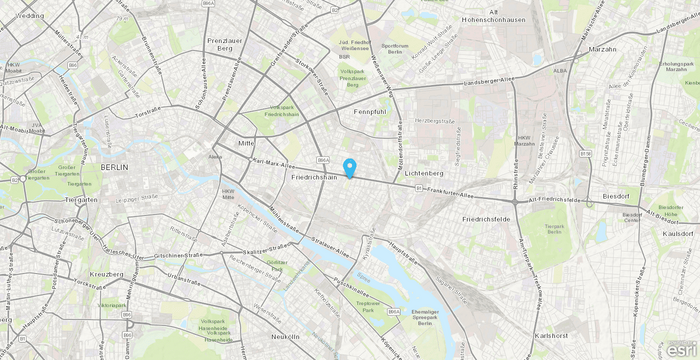Select the B96A shield by Treptower Park
This screenshot has width=700, height=360.
pyautogui.click(x=393, y=311)
